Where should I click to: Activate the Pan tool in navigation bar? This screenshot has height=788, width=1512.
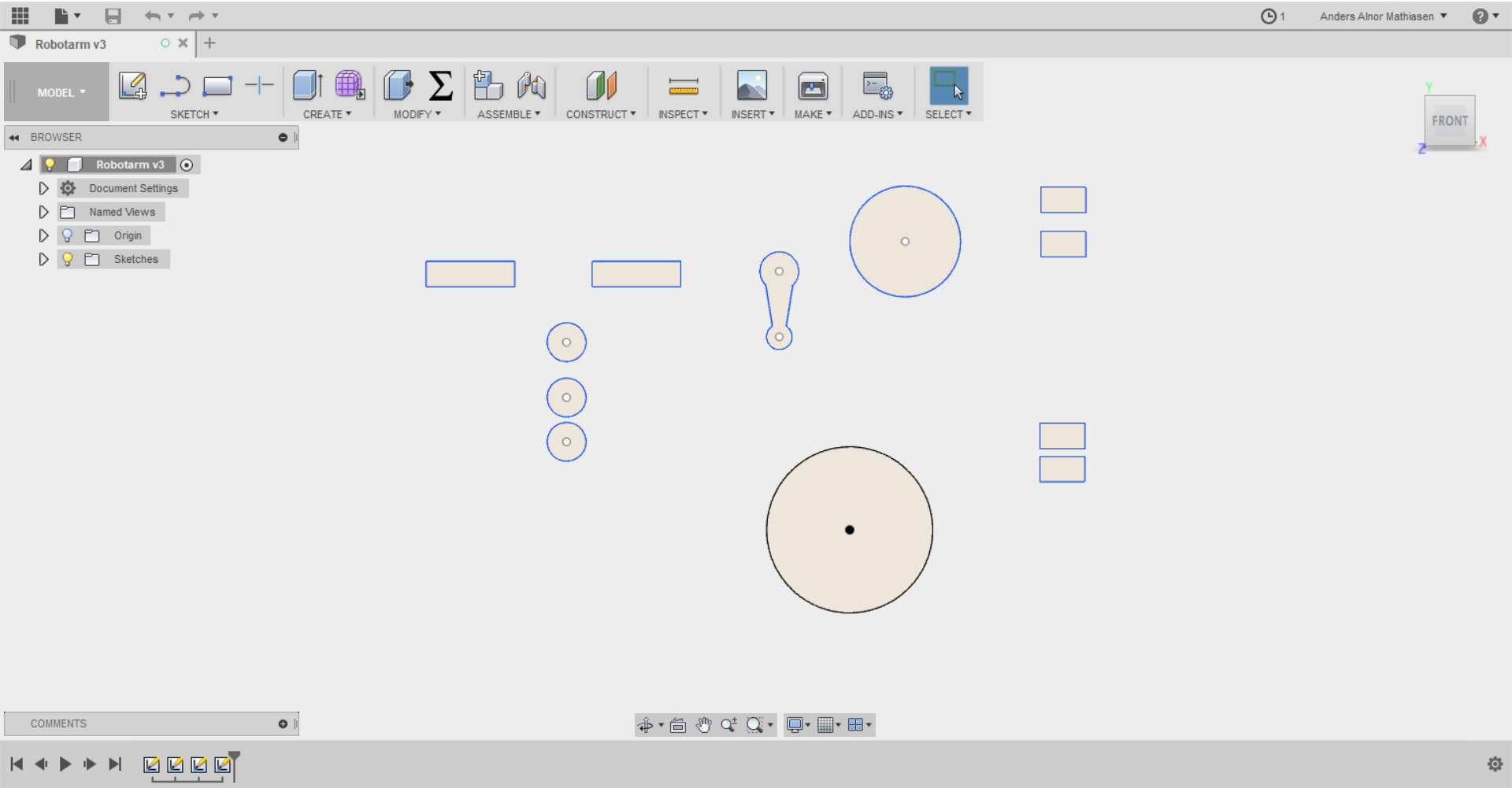coord(703,725)
